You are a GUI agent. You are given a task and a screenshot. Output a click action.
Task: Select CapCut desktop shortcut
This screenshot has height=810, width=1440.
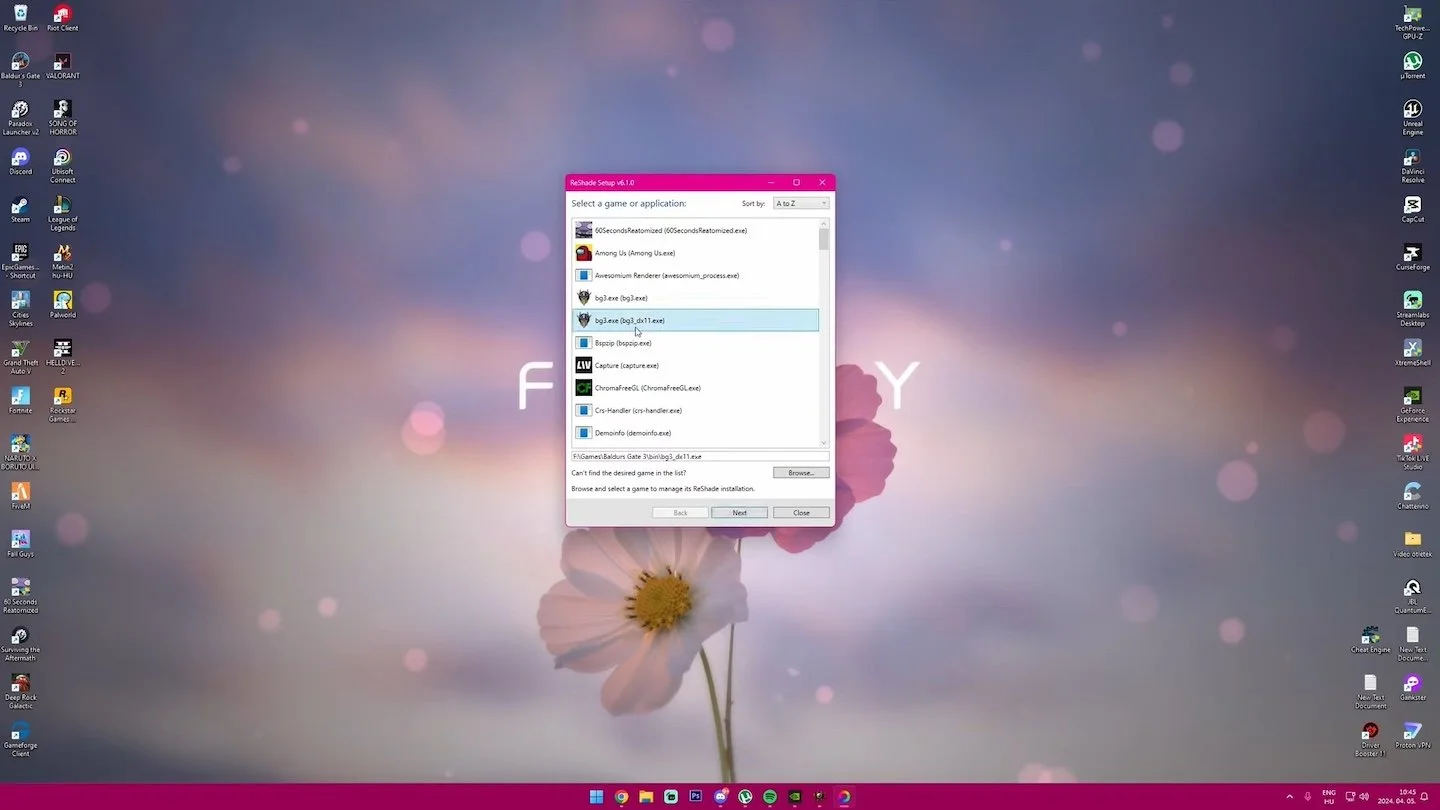(1412, 210)
